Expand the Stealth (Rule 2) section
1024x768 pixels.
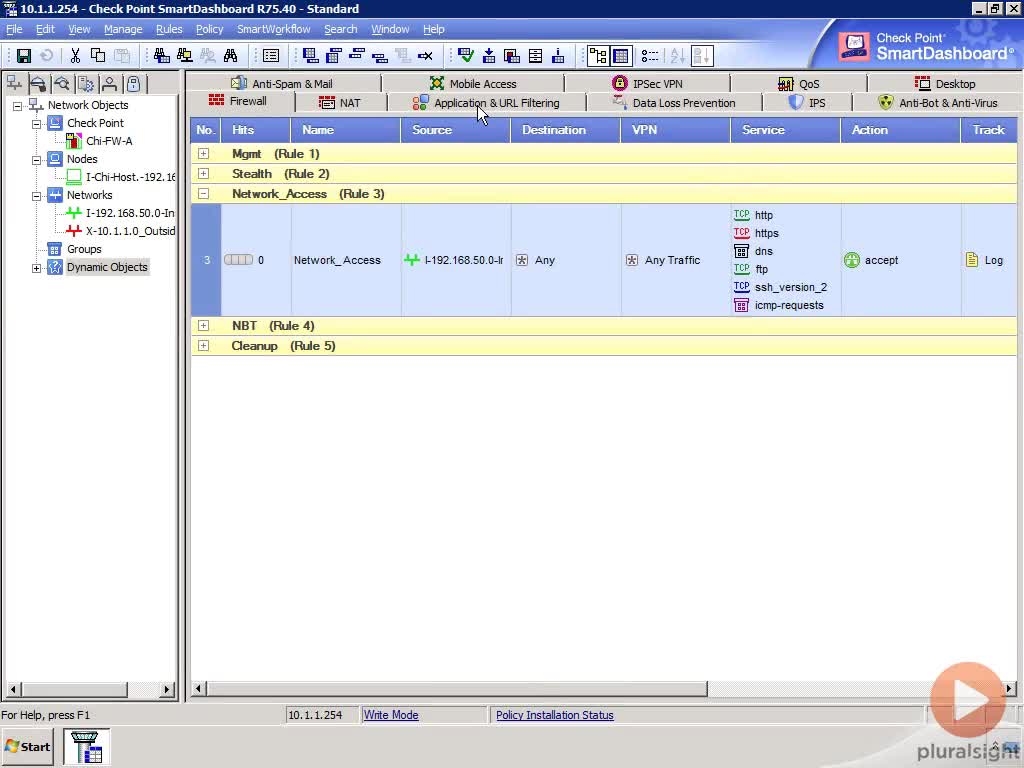click(x=203, y=174)
